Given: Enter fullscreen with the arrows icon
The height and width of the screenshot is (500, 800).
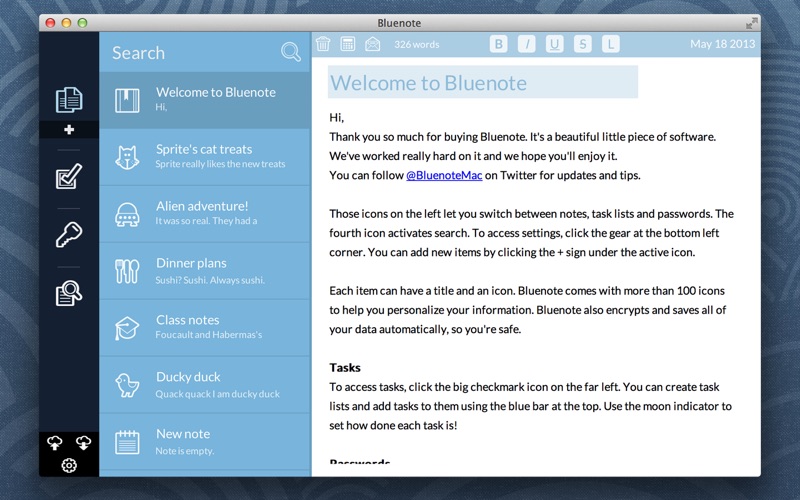Looking at the screenshot, I should click(751, 23).
